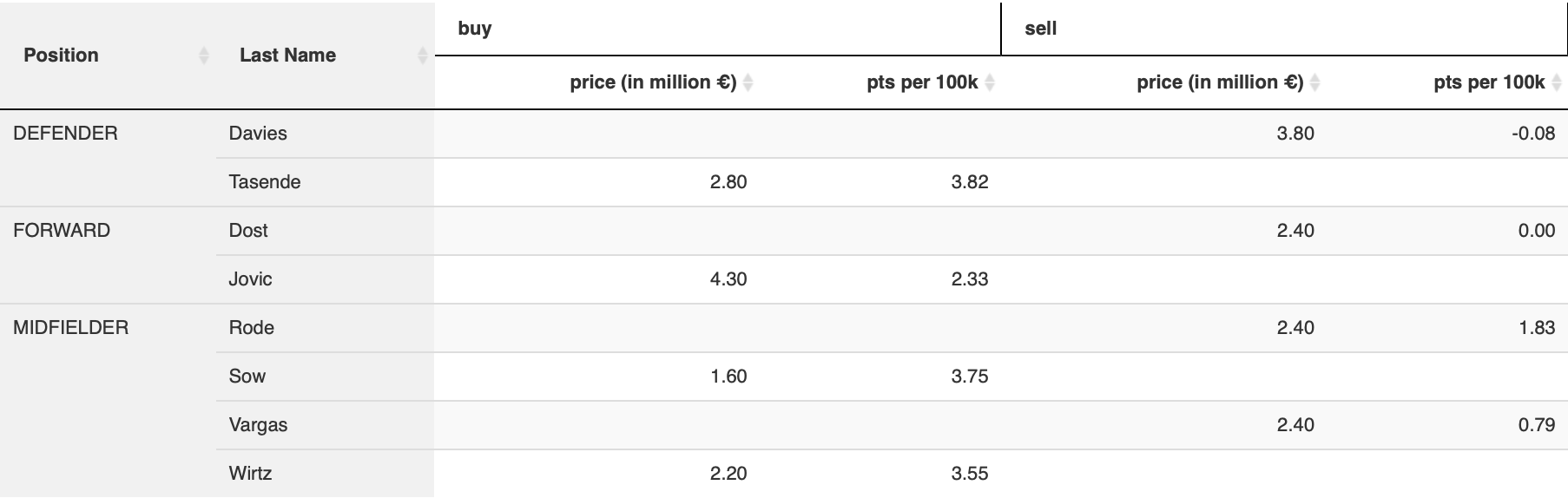This screenshot has width=1568, height=498.
Task: Click the Position column header
Action: point(61,56)
